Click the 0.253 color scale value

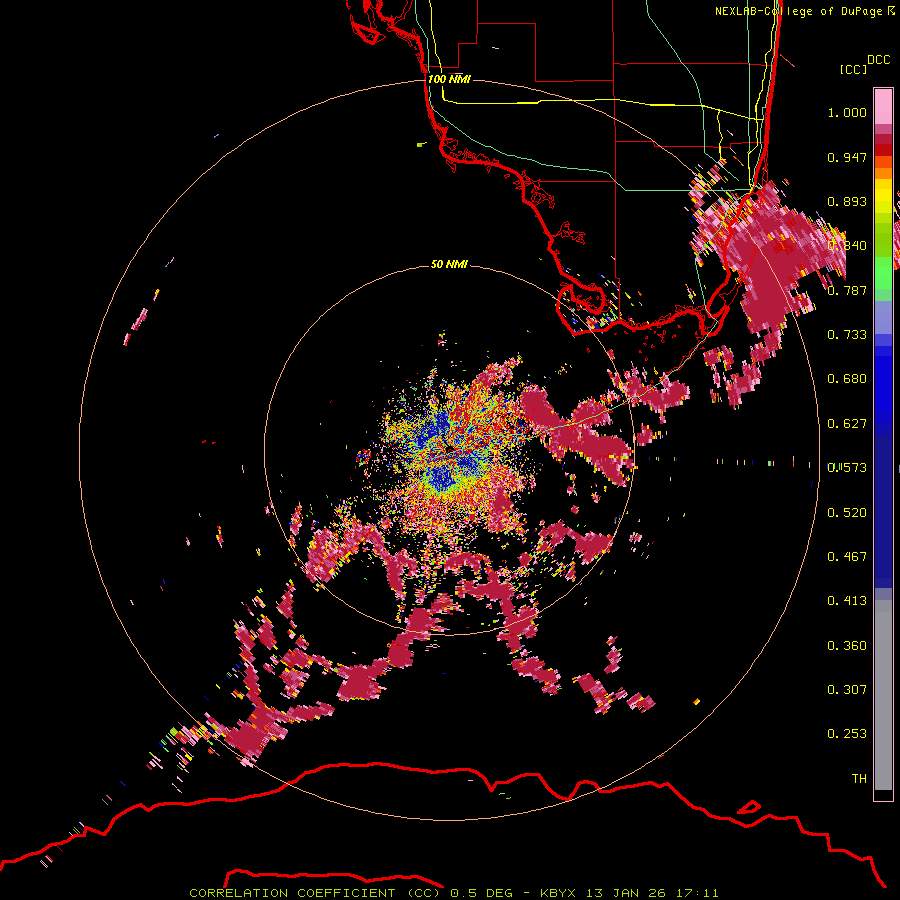click(847, 734)
